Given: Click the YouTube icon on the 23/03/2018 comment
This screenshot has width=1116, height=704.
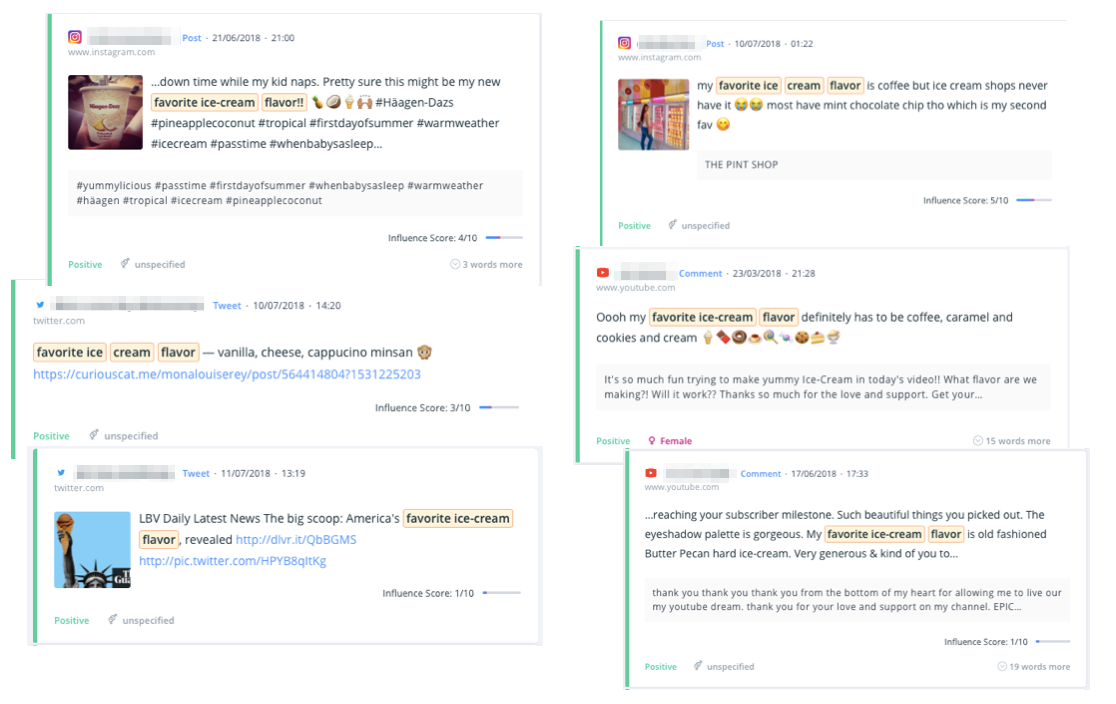Looking at the screenshot, I should click(603, 273).
